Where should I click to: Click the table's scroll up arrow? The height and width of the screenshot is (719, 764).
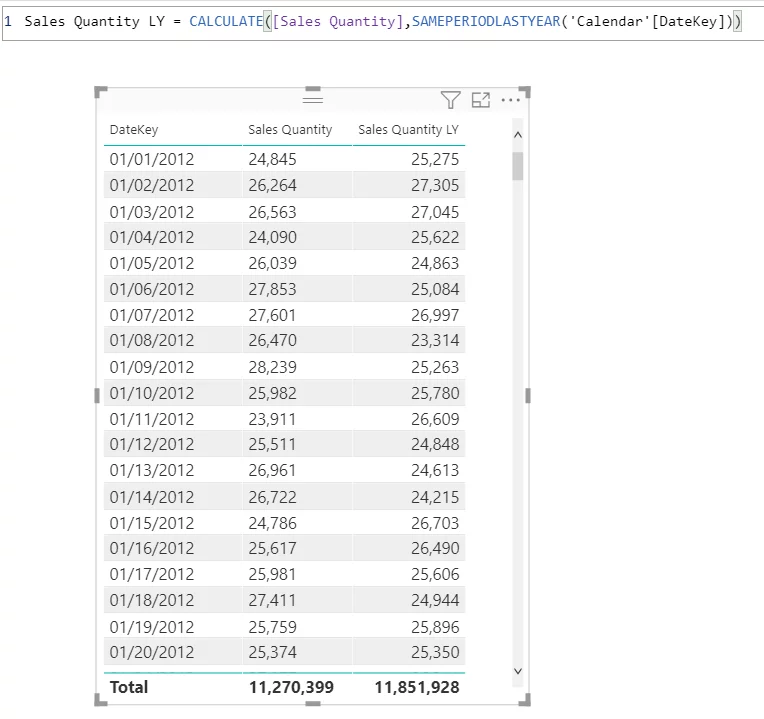[x=518, y=135]
